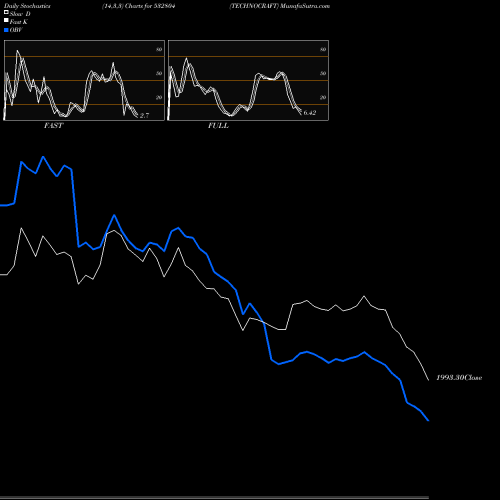The image size is (500, 500).
Task: Click the 50 level label in FAST chart
Action: coord(159,73)
